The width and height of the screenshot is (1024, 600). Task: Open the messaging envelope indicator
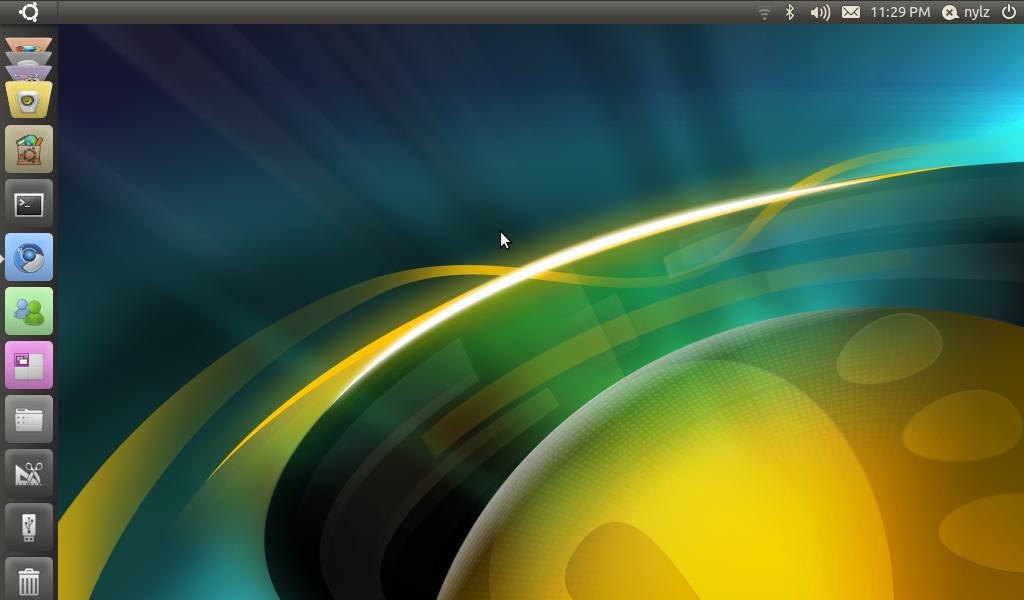[x=850, y=12]
